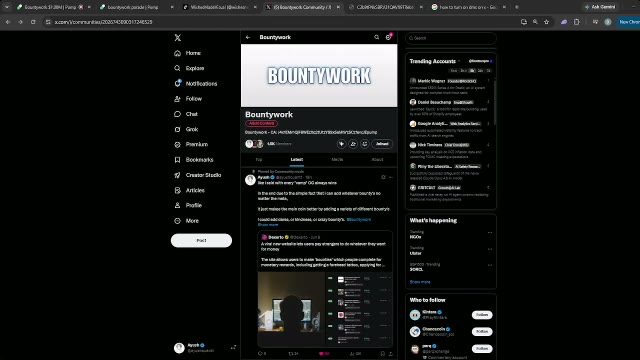The image size is (640, 360).
Task: Click the browser address bar
Action: (x=282, y=22)
